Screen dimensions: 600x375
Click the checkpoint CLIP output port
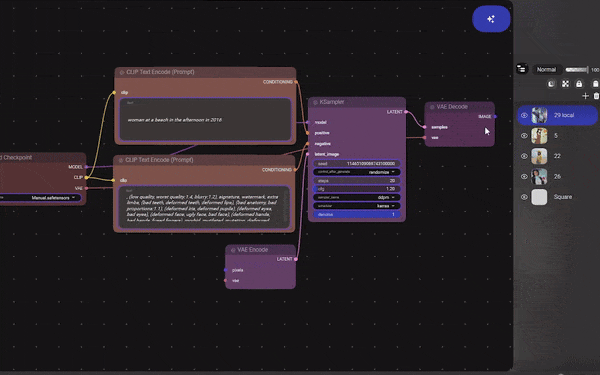pyautogui.click(x=86, y=178)
